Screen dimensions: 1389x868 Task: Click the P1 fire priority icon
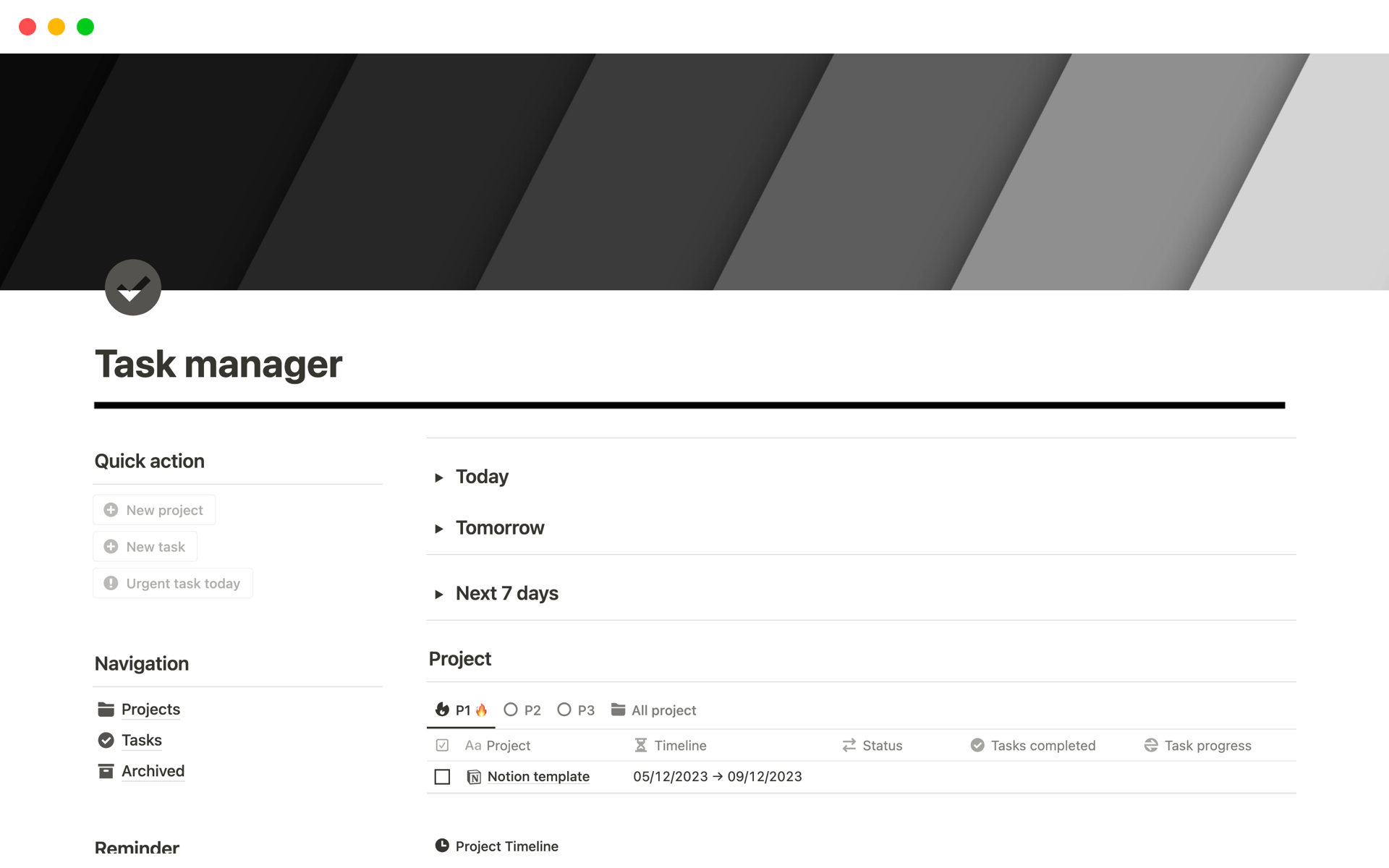[x=480, y=710]
